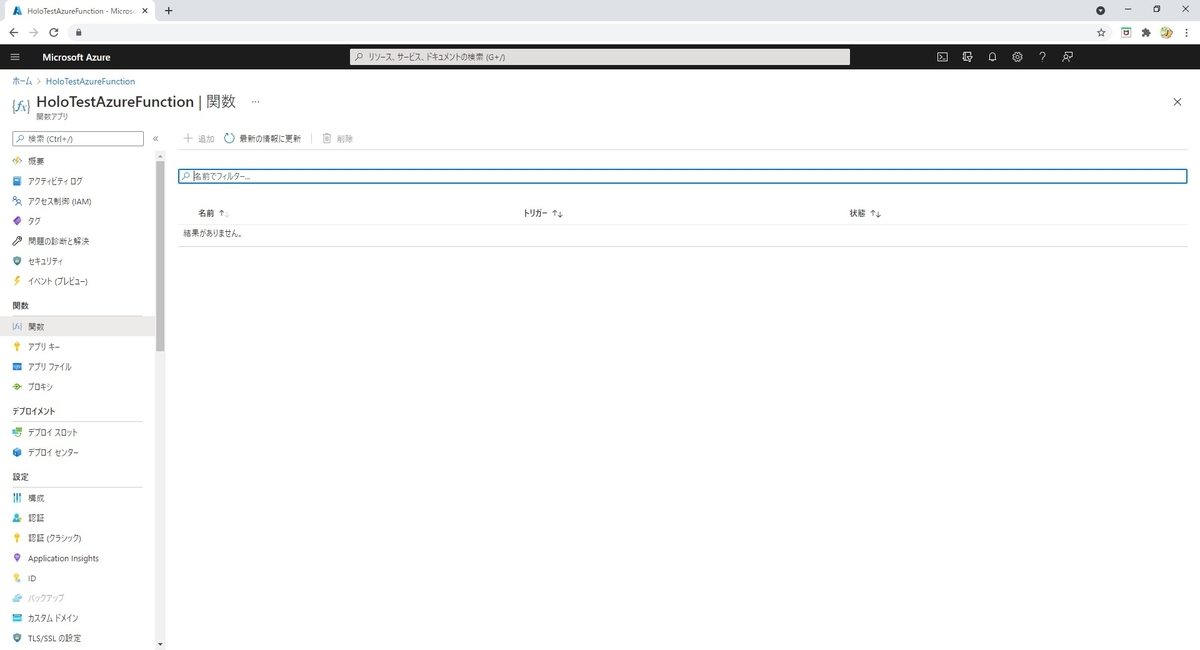
Task: Click the browser back arrow
Action: 13,32
